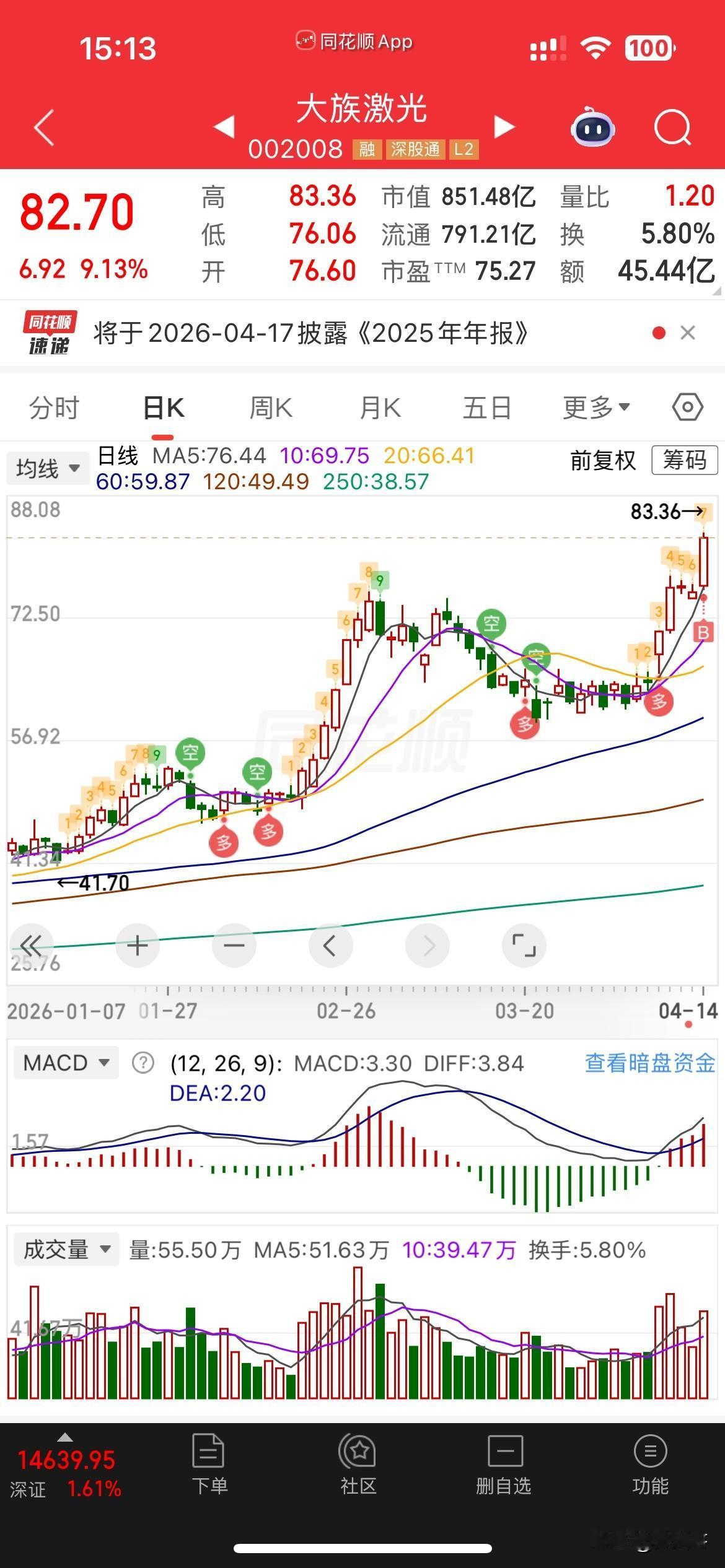Image resolution: width=725 pixels, height=1568 pixels.
Task: Tap the MA5:76.44 moving average label
Action: [x=209, y=456]
